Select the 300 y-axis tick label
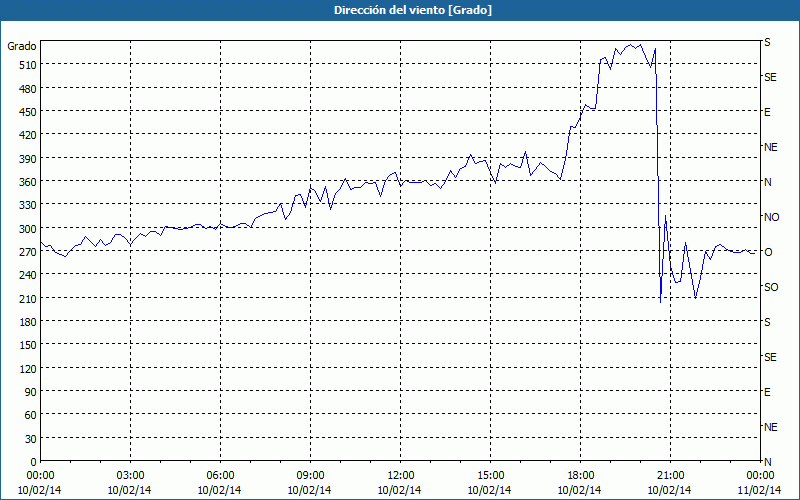 tap(27, 229)
